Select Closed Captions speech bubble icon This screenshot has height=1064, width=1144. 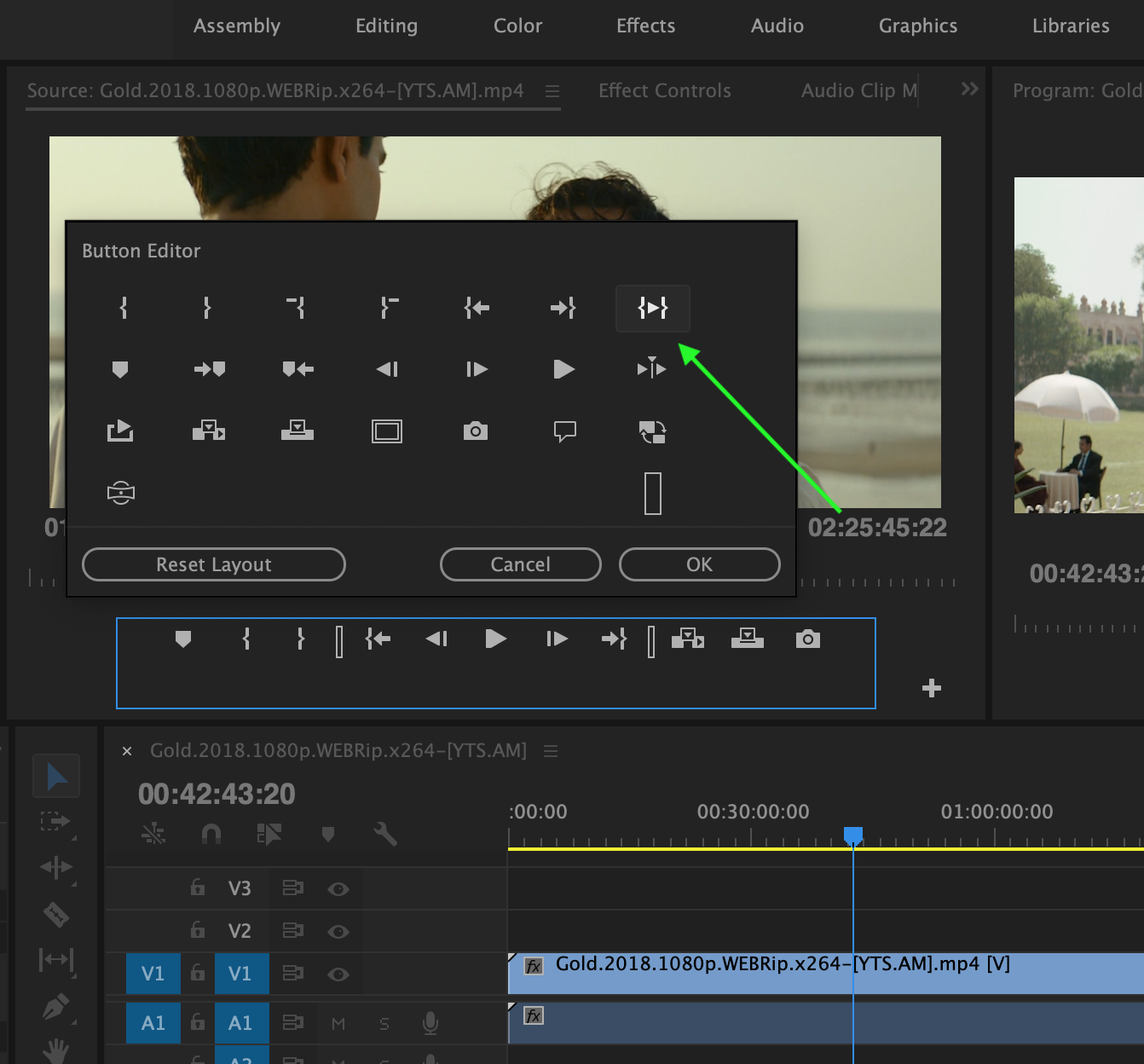point(565,431)
